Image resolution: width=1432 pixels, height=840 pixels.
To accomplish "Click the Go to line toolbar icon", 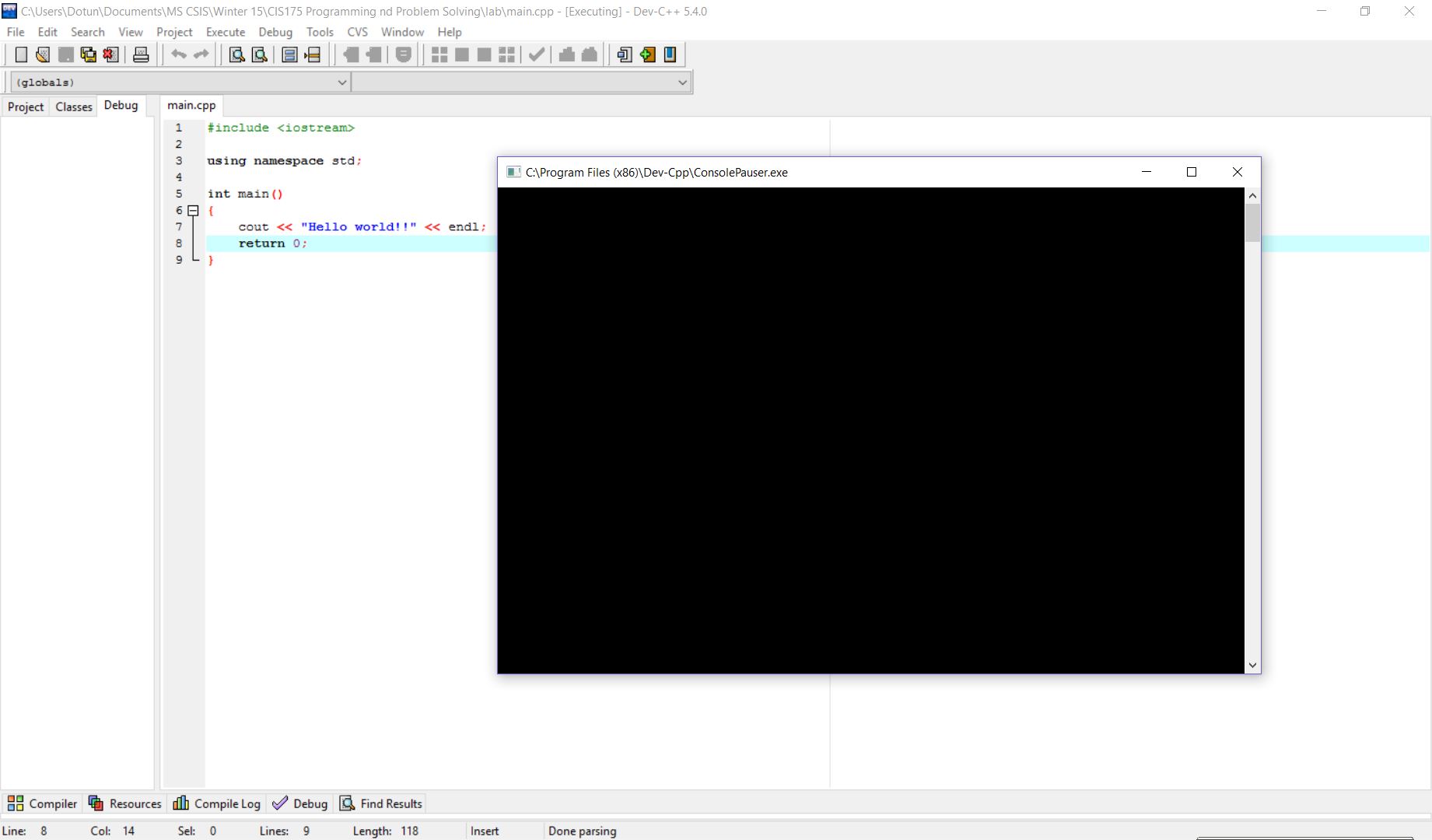I will (x=313, y=54).
